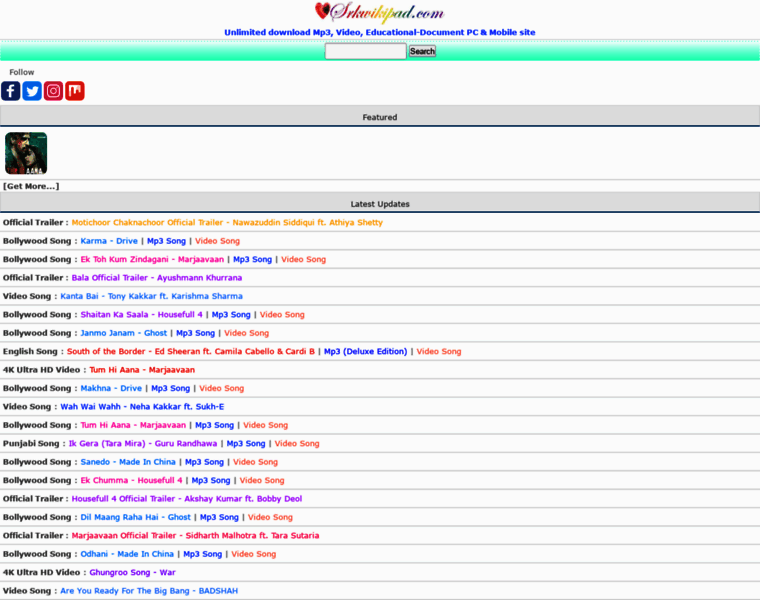Open Video Song link for Ek Chumma

[262, 480]
